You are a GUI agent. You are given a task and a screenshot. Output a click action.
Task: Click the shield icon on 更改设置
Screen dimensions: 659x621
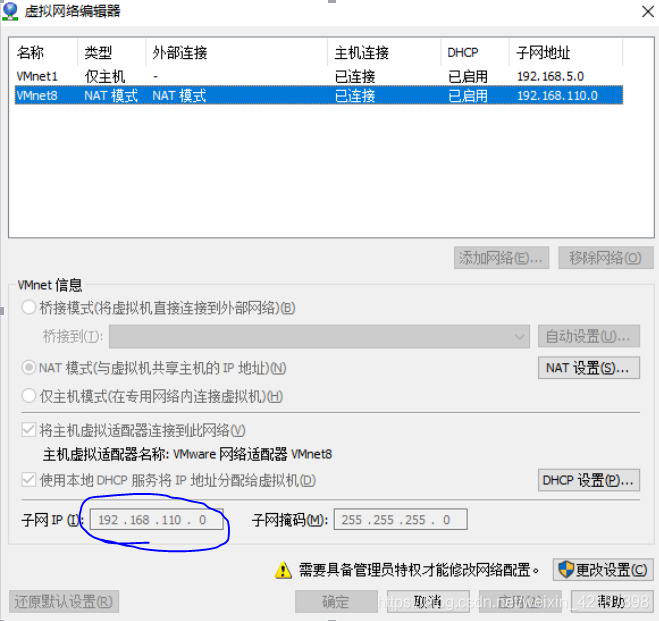pyautogui.click(x=566, y=570)
